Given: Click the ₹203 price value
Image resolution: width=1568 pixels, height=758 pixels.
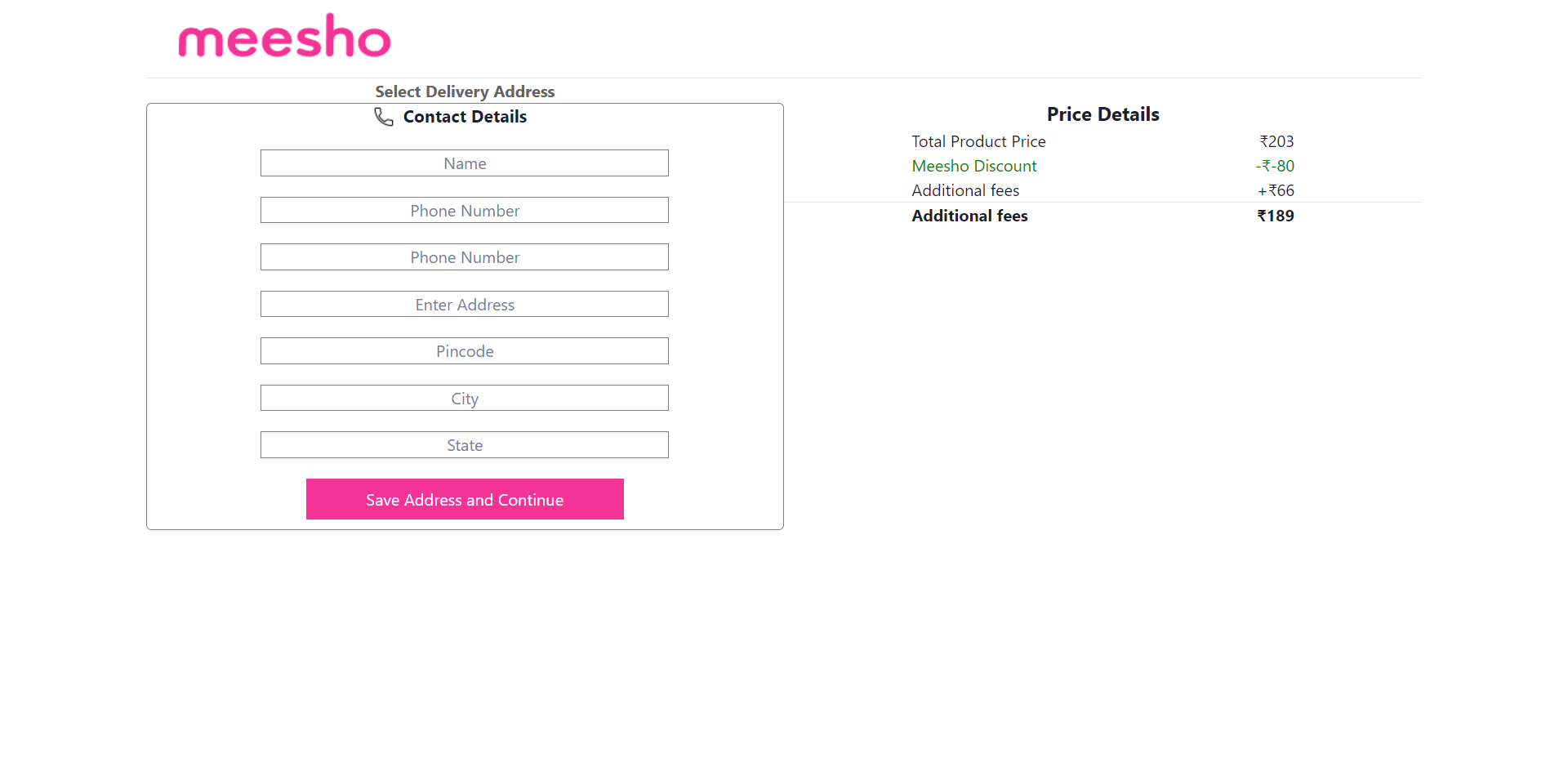Looking at the screenshot, I should point(1276,141).
